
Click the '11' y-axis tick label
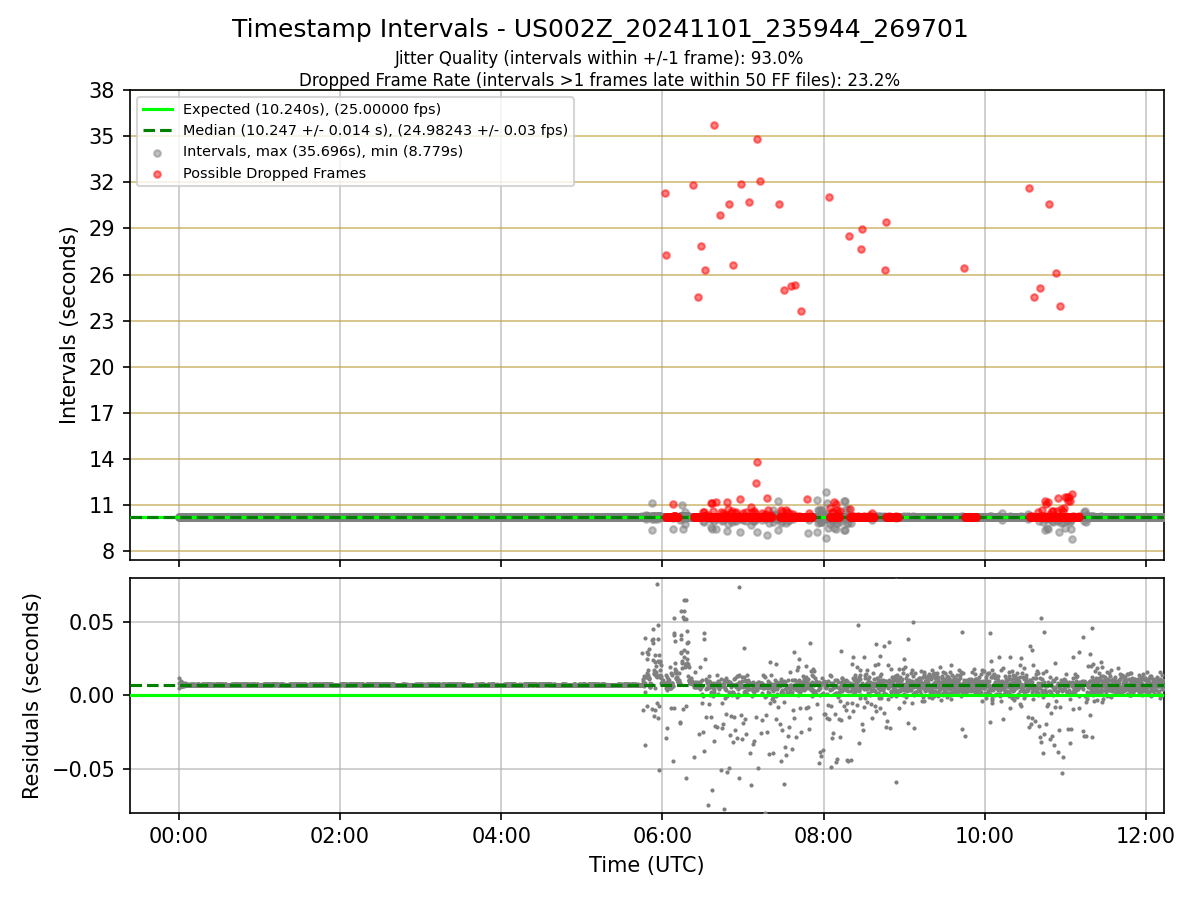102,506
